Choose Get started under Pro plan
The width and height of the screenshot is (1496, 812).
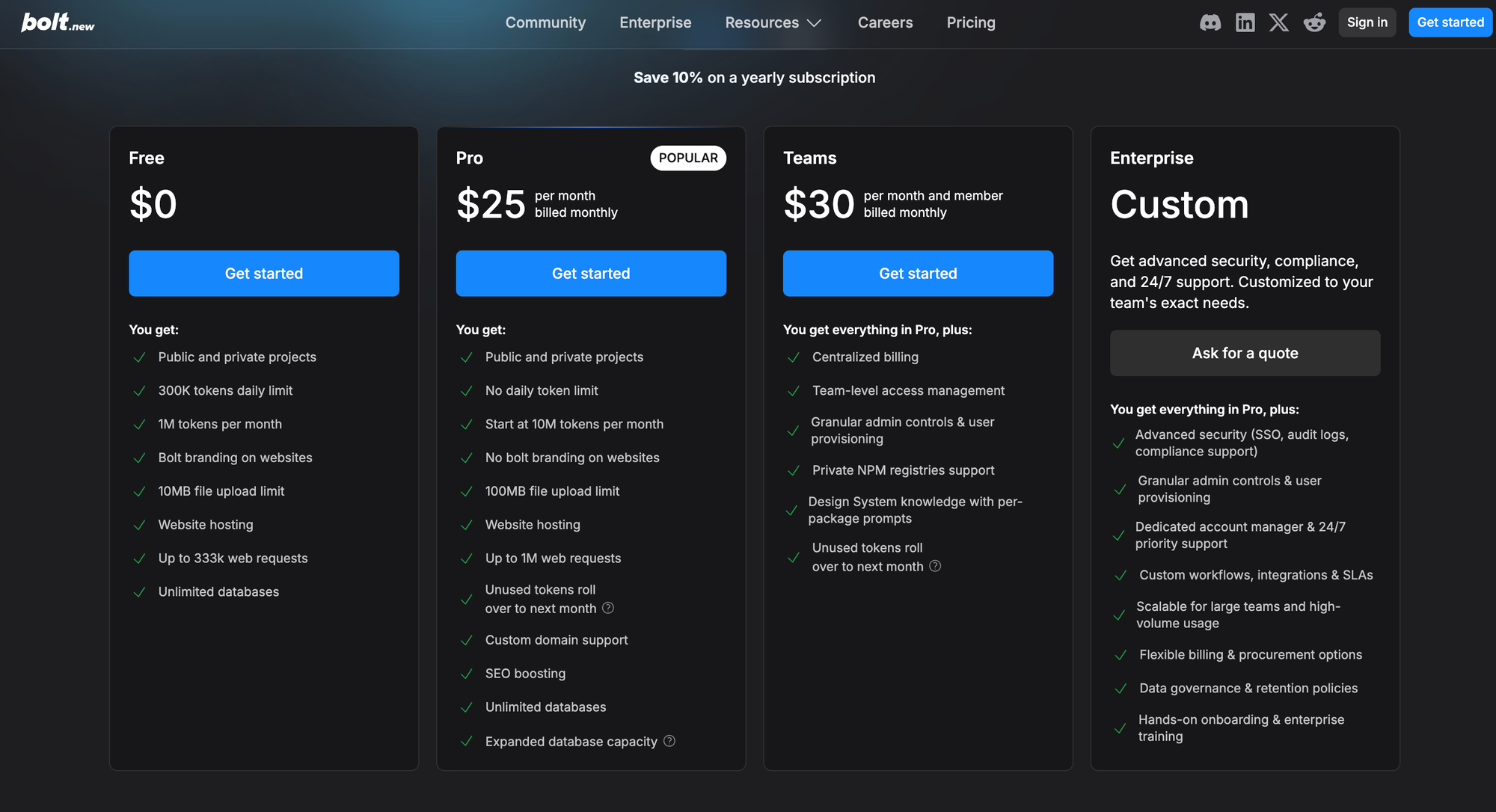(x=590, y=274)
